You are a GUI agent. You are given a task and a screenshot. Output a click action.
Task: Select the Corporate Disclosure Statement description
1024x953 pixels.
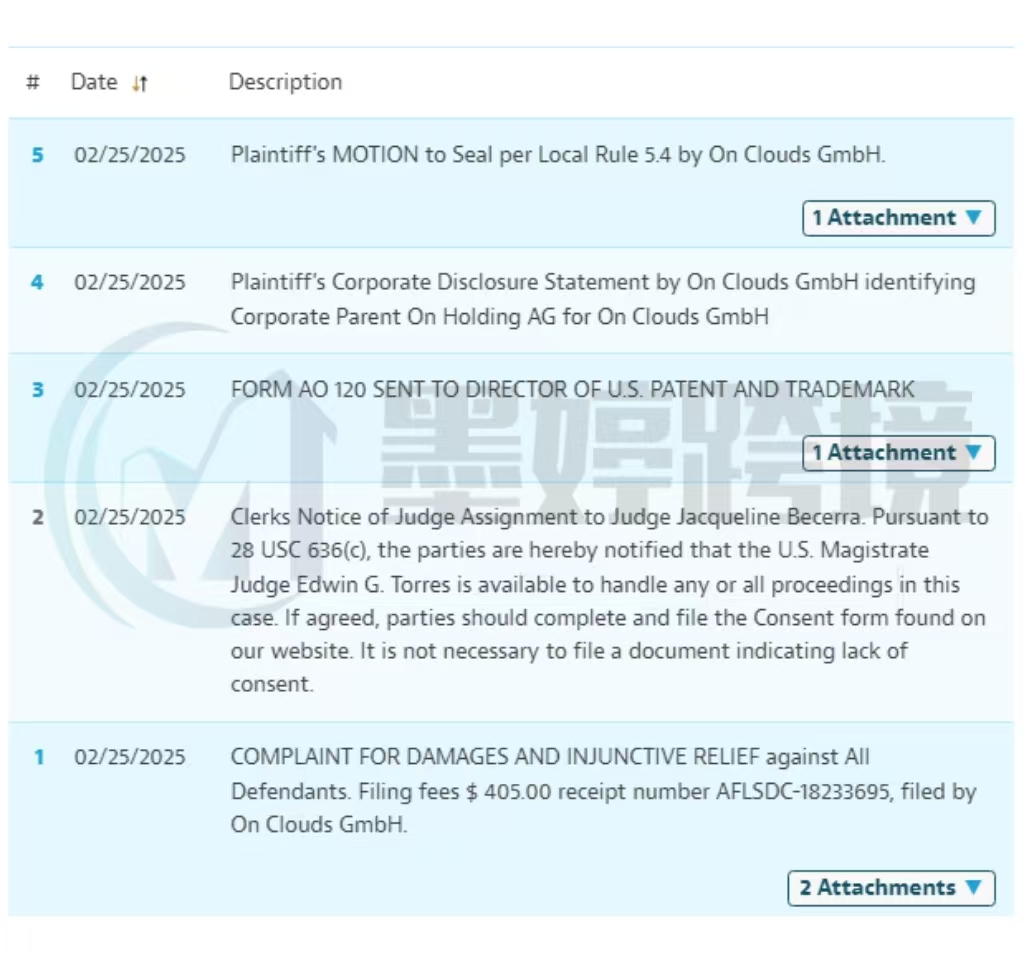tap(603, 300)
